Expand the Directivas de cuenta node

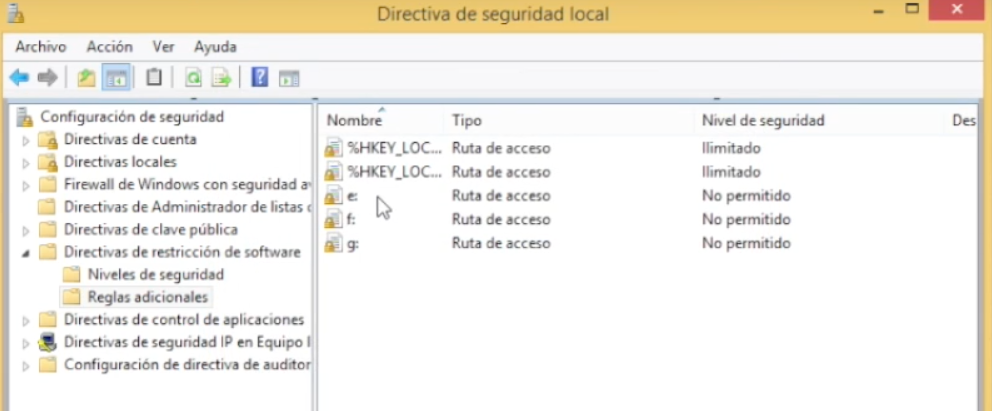pyautogui.click(x=27, y=140)
